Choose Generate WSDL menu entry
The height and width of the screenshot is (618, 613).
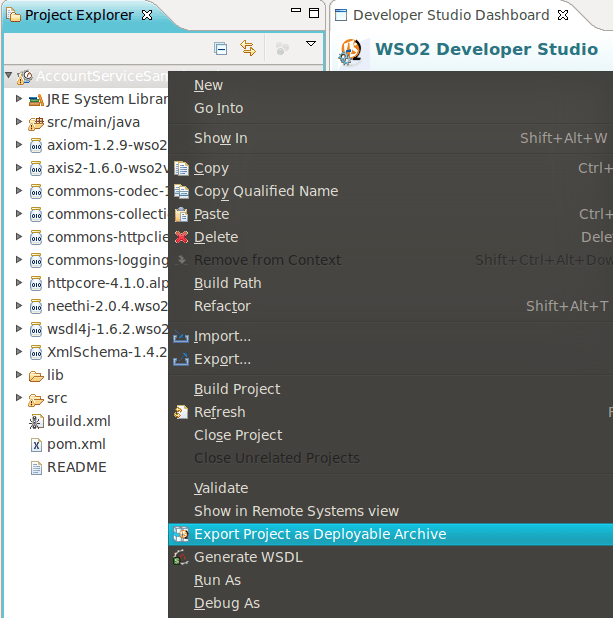click(x=391, y=557)
